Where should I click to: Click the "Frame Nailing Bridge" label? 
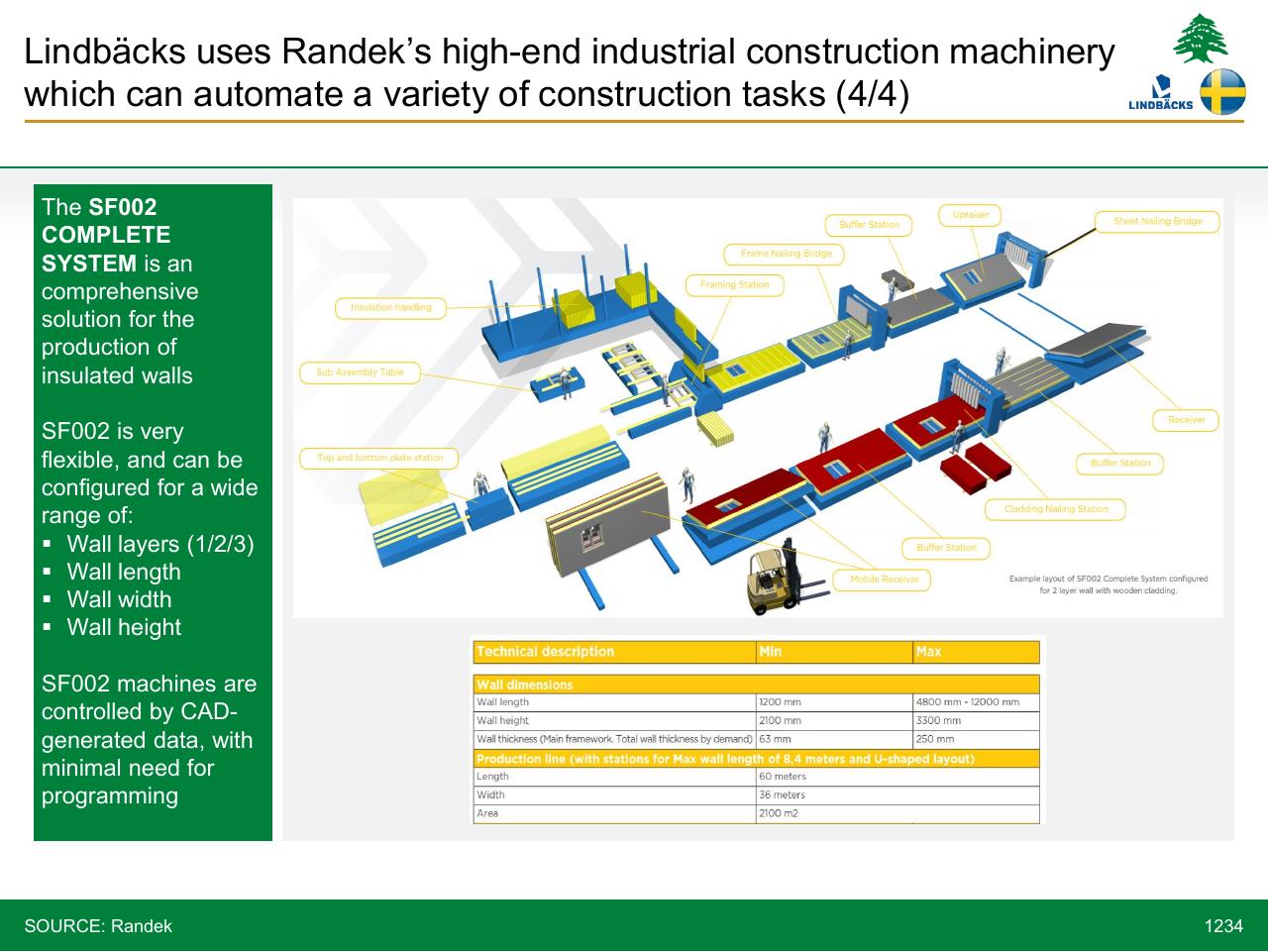point(787,254)
